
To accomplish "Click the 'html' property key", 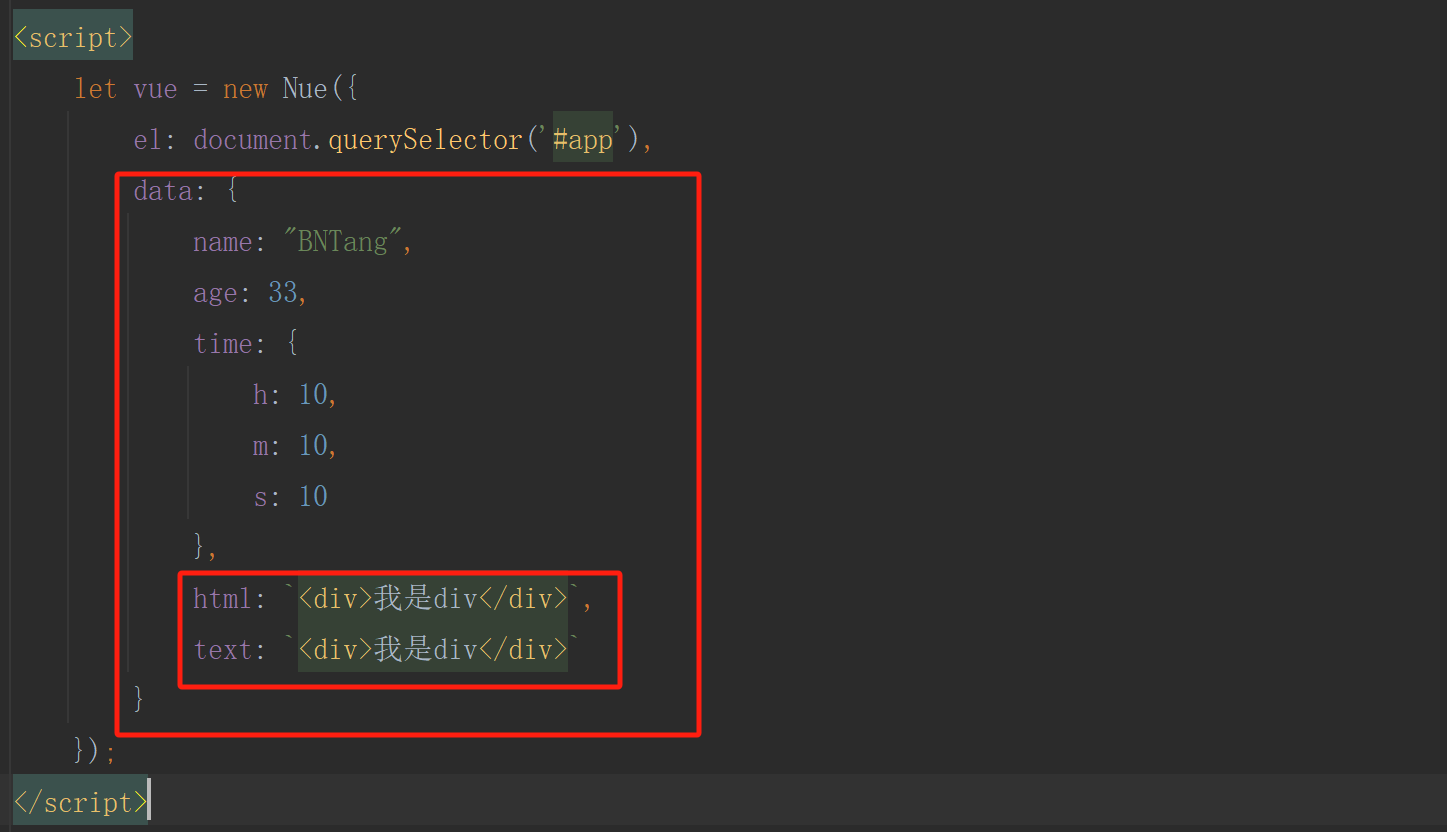I will tap(223, 599).
